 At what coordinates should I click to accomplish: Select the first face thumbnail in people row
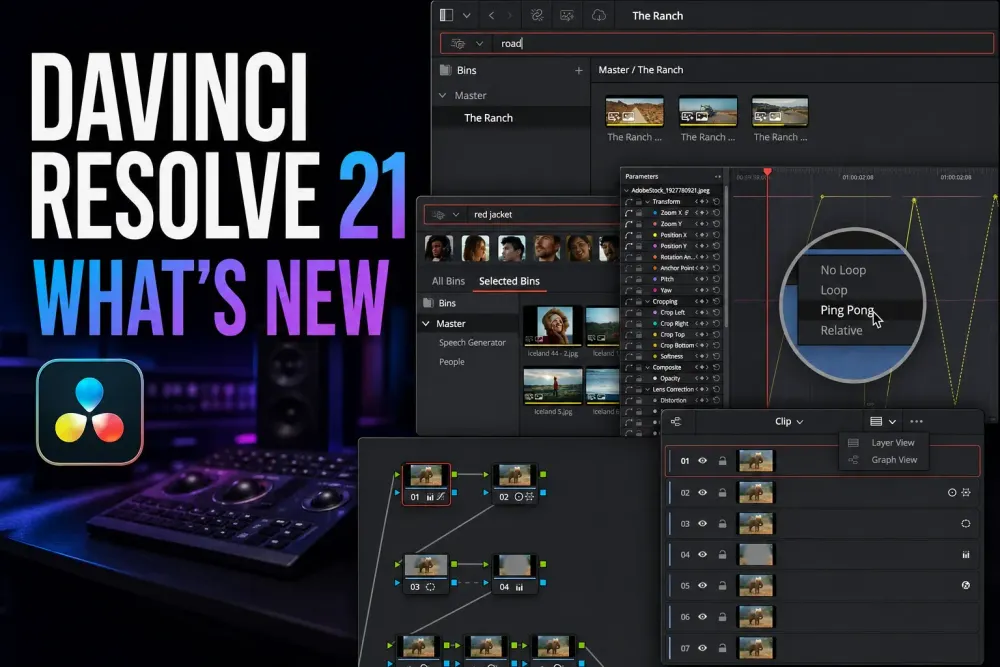click(439, 249)
